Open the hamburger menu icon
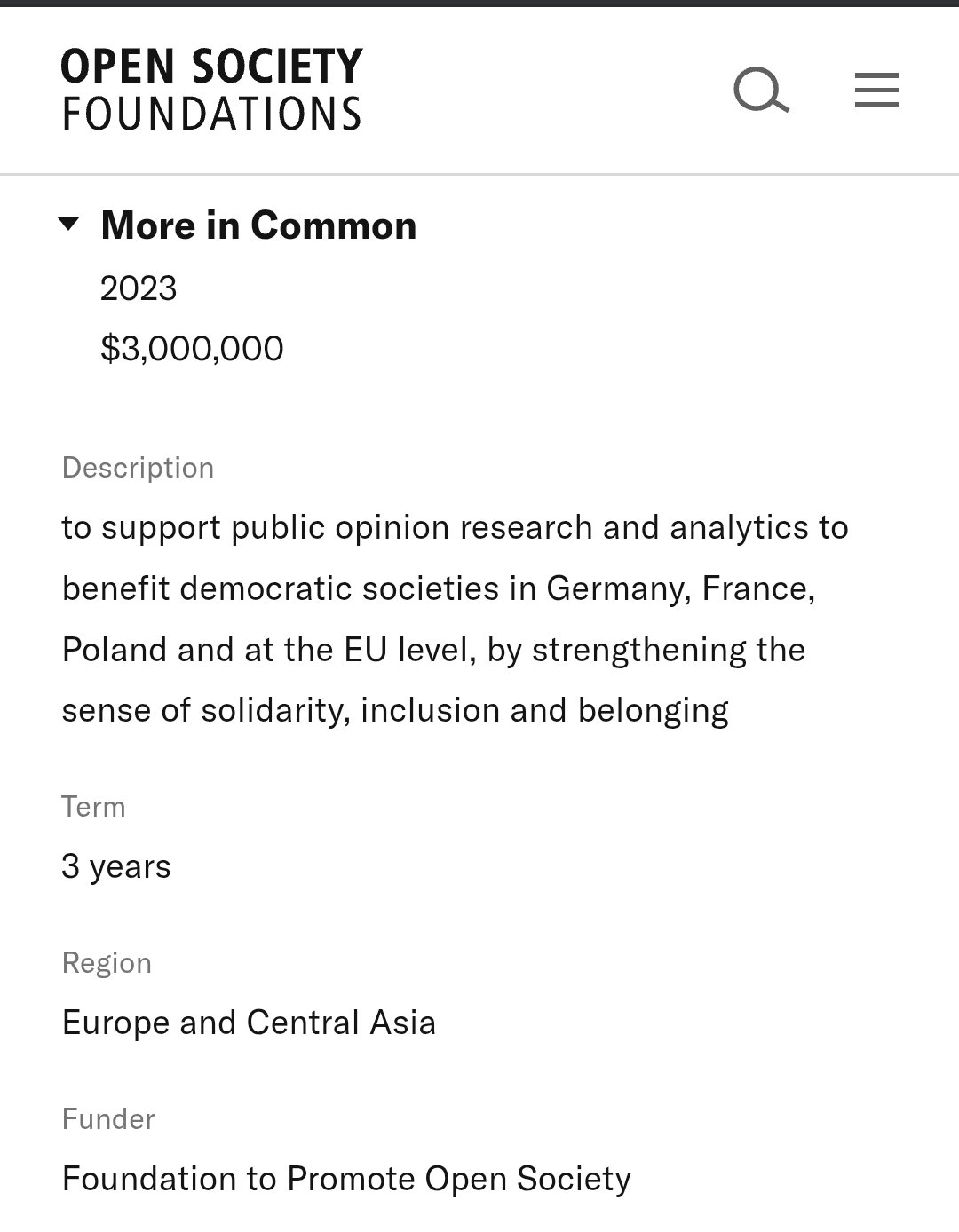Screen dimensions: 959x1232 click(x=876, y=91)
